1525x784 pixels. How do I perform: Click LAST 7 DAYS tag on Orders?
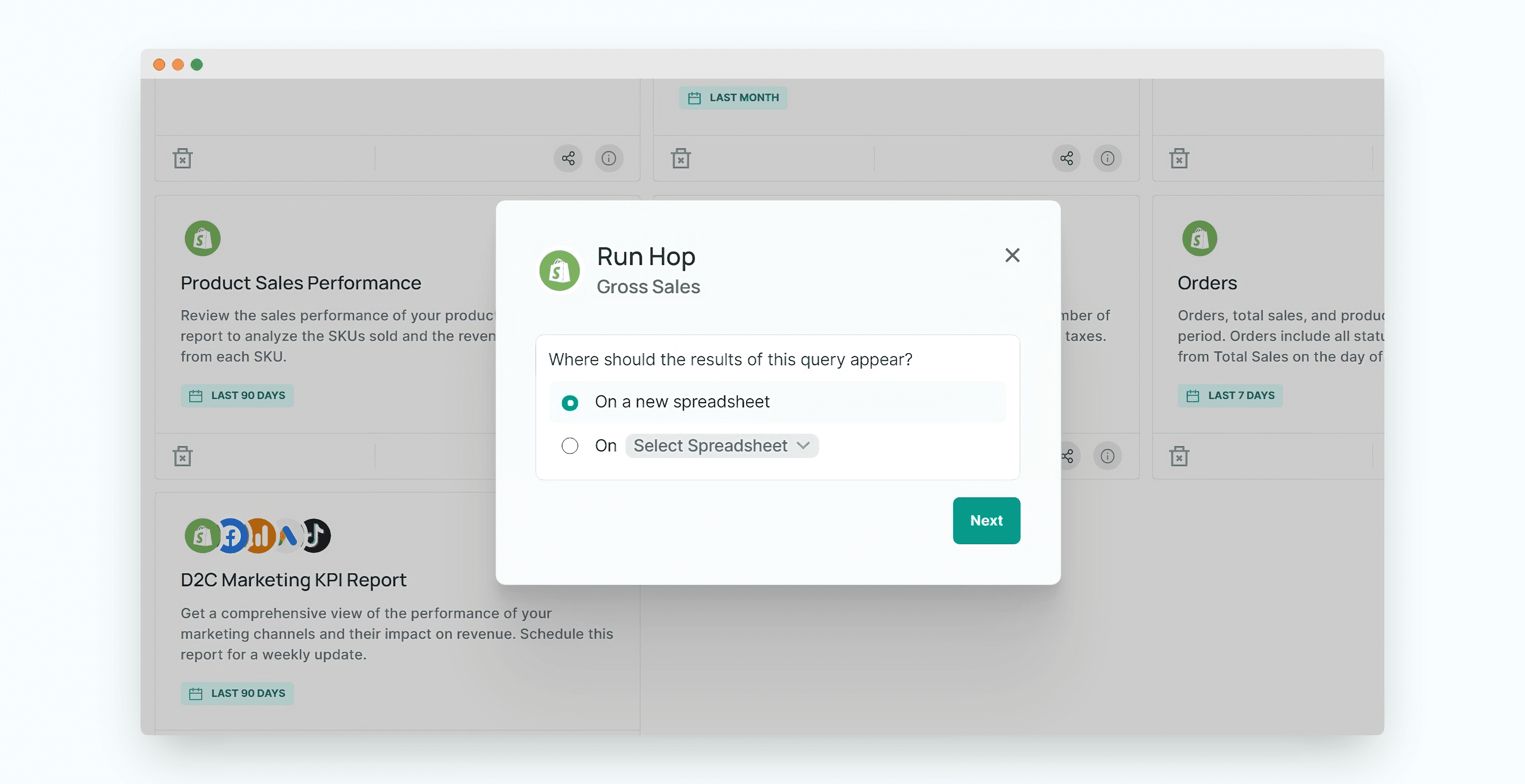(x=1229, y=395)
